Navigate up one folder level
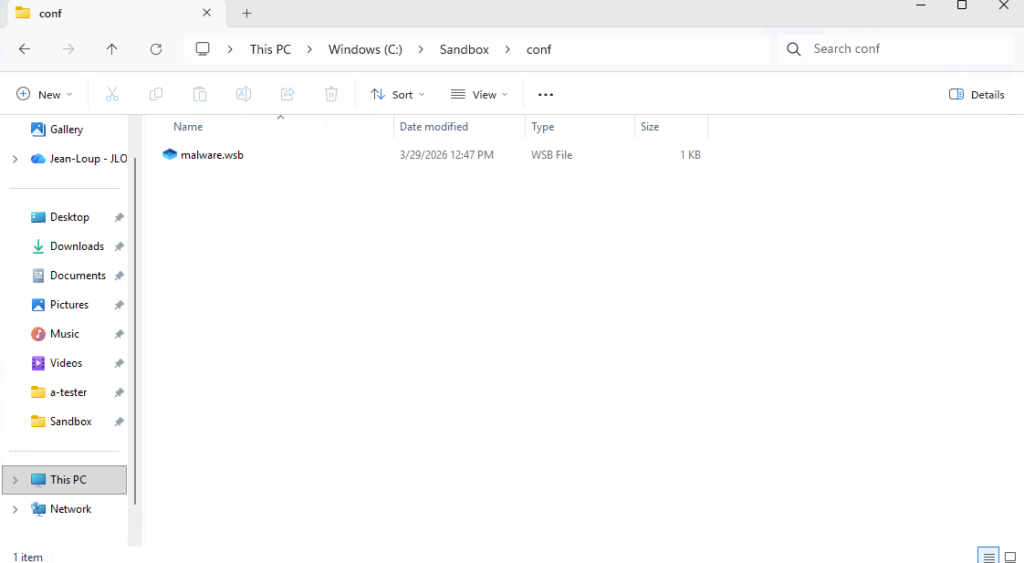The height and width of the screenshot is (563, 1024). [112, 49]
